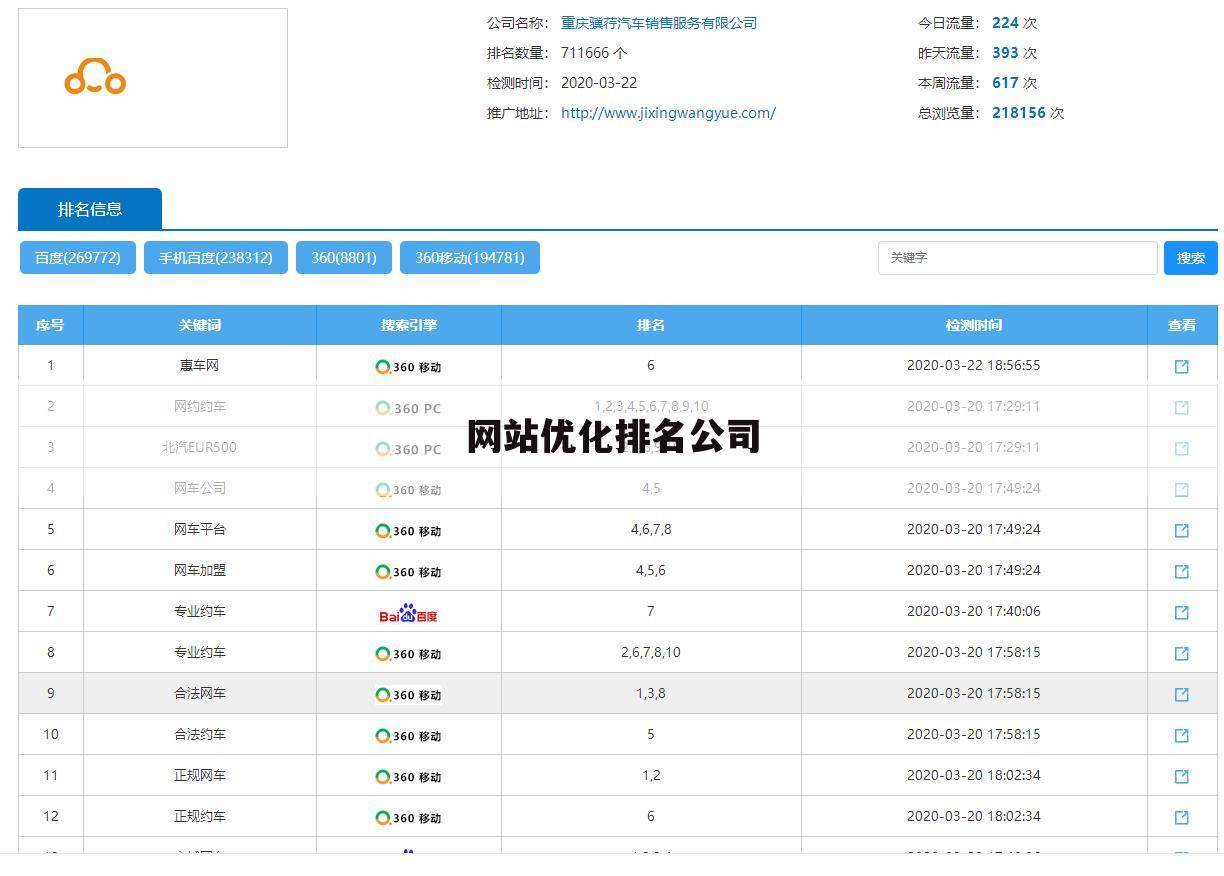Open the view icon for row 10 合法约车

[x=1181, y=736]
